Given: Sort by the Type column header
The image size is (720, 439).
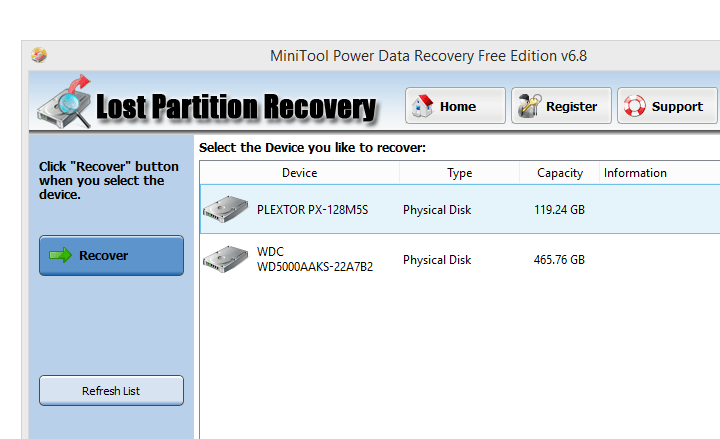Looking at the screenshot, I should coord(459,173).
